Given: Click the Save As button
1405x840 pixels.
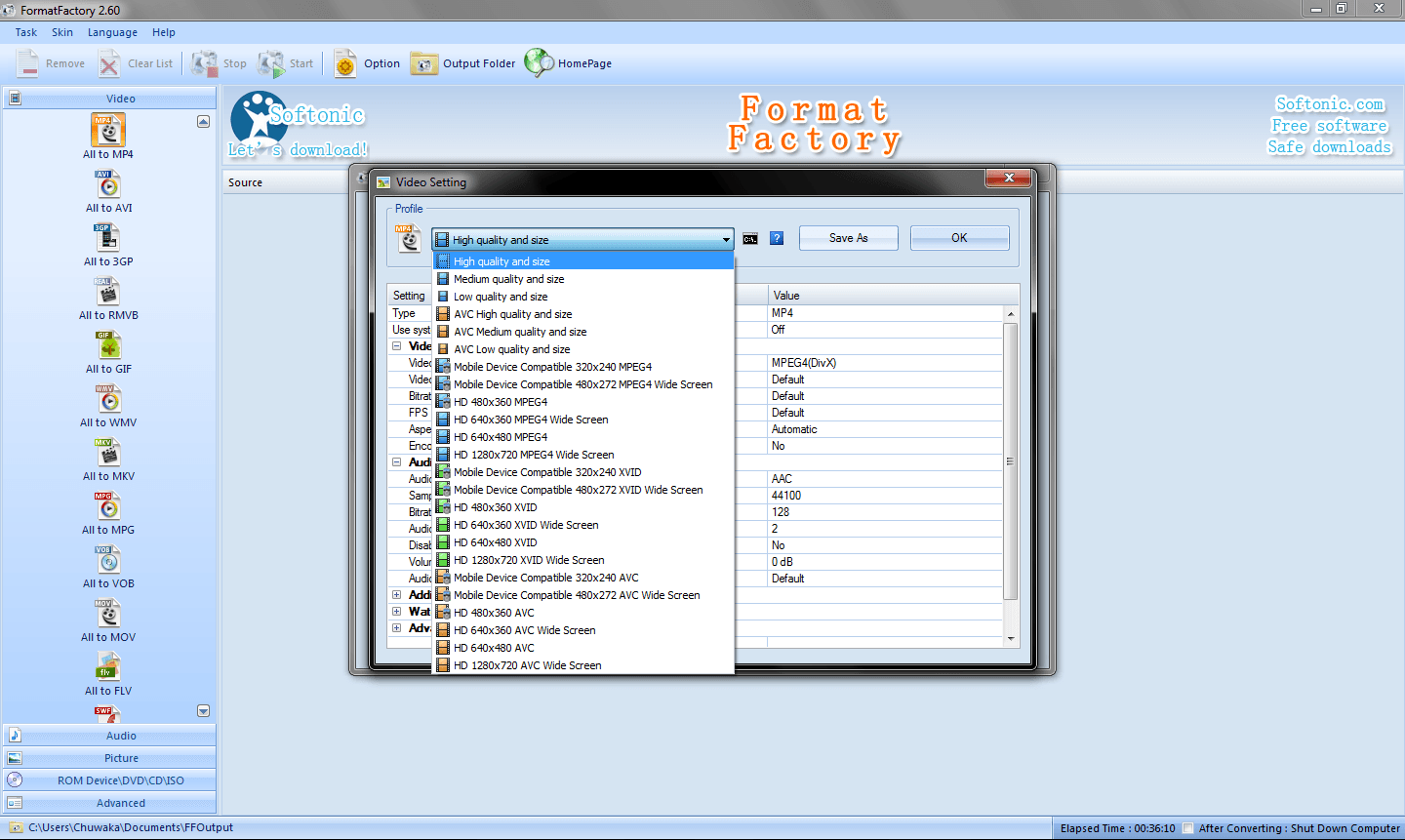Looking at the screenshot, I should pos(847,237).
